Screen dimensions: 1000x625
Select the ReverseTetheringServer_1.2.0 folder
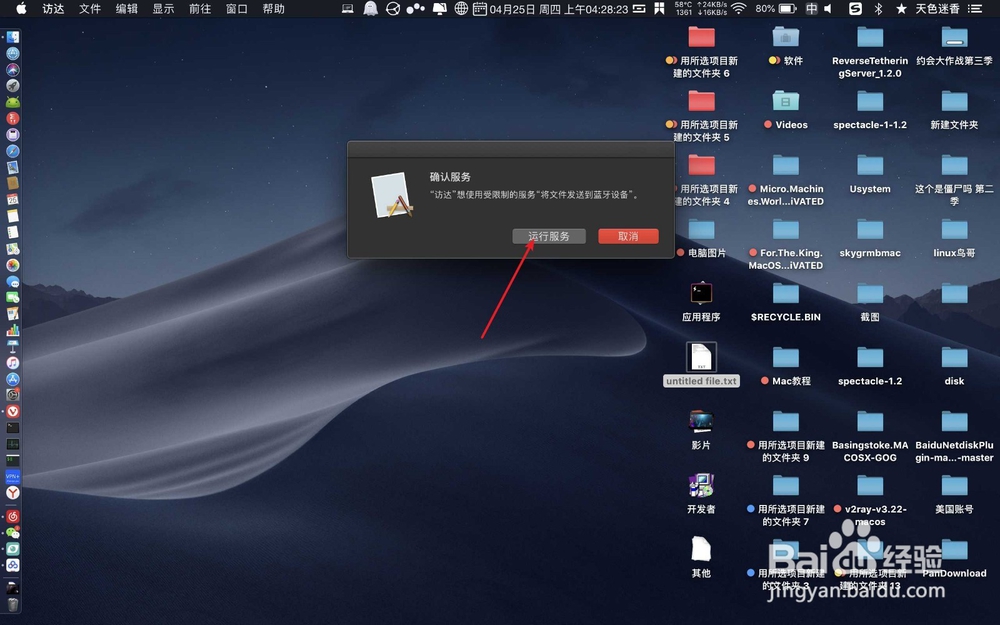tap(870, 52)
